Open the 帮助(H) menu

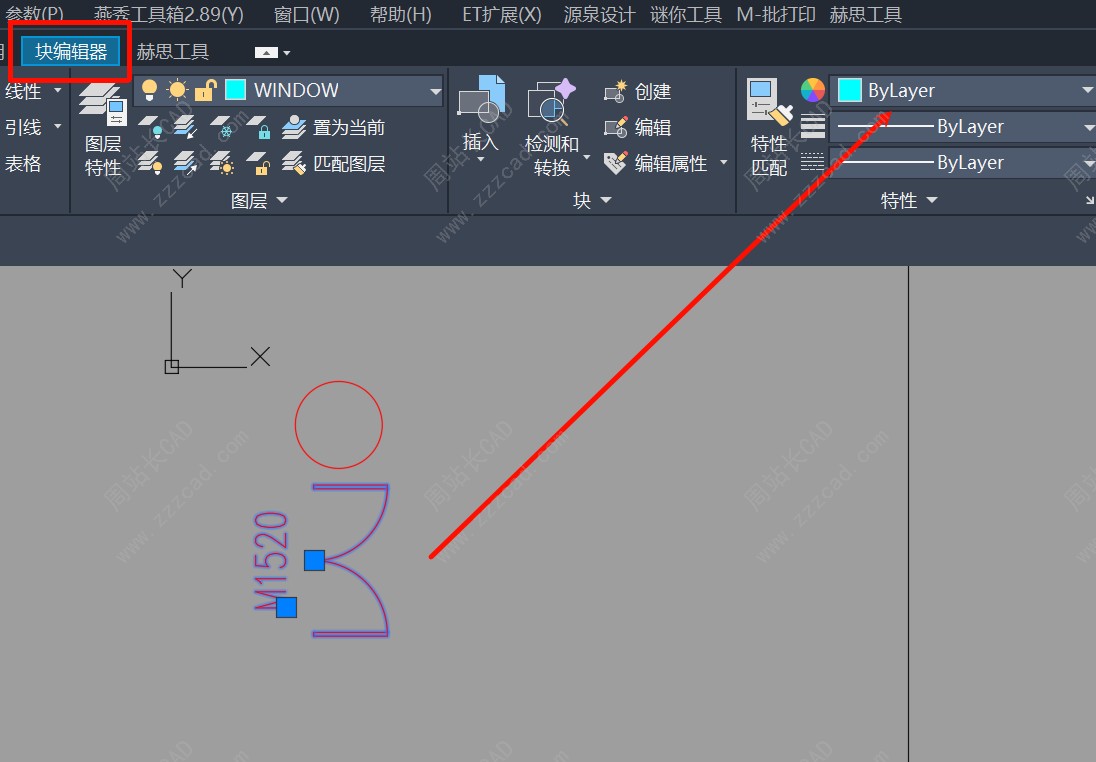400,15
